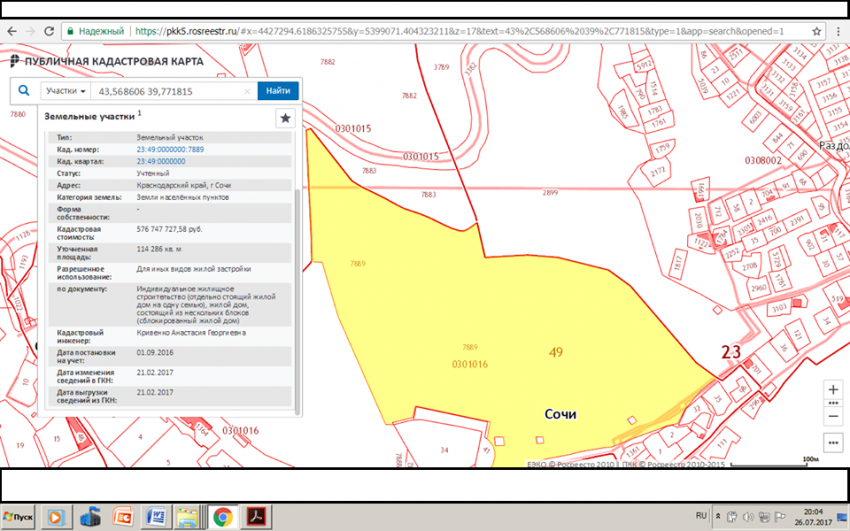The height and width of the screenshot is (531, 850).
Task: Click the large region number 23 on the map
Action: [731, 352]
